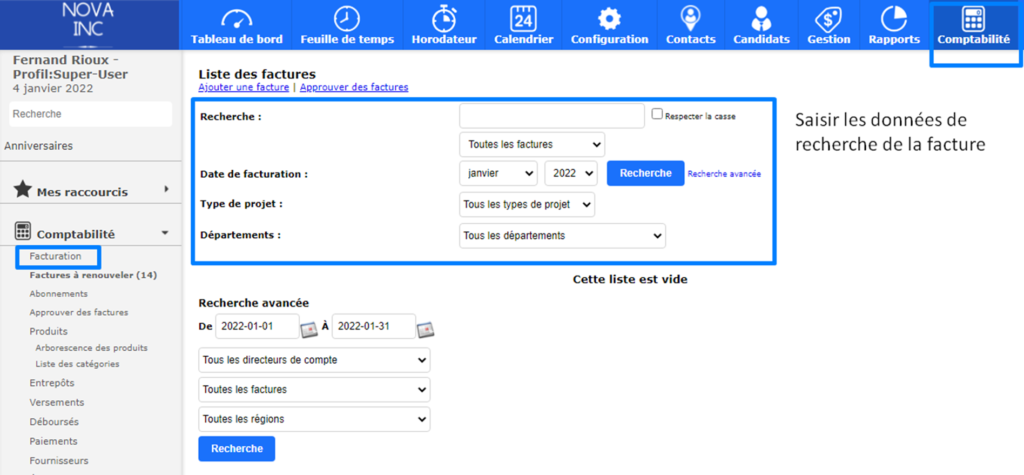Select Facturation in the sidebar
The width and height of the screenshot is (1024, 475).
[56, 256]
